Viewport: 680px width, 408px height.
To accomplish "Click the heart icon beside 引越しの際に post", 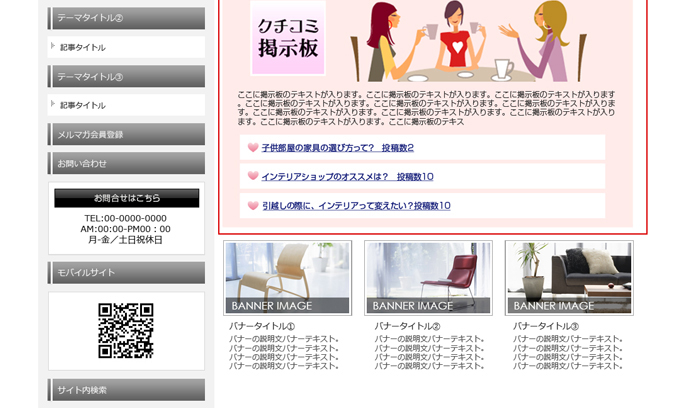I will [252, 206].
